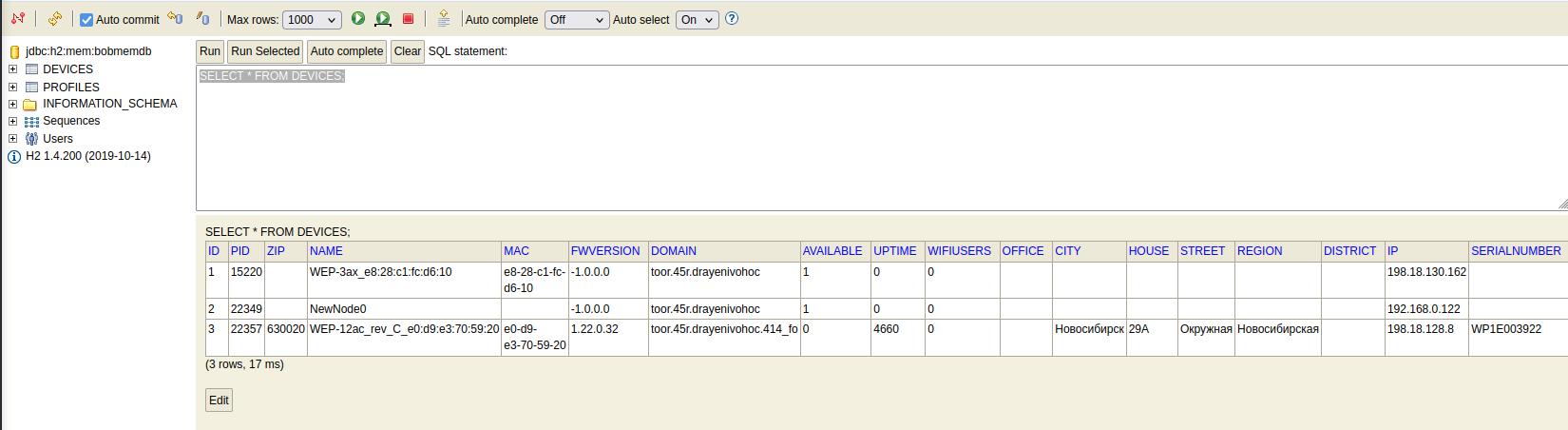
Task: Click the Refresh icon in the toolbar
Action: [x=55, y=18]
